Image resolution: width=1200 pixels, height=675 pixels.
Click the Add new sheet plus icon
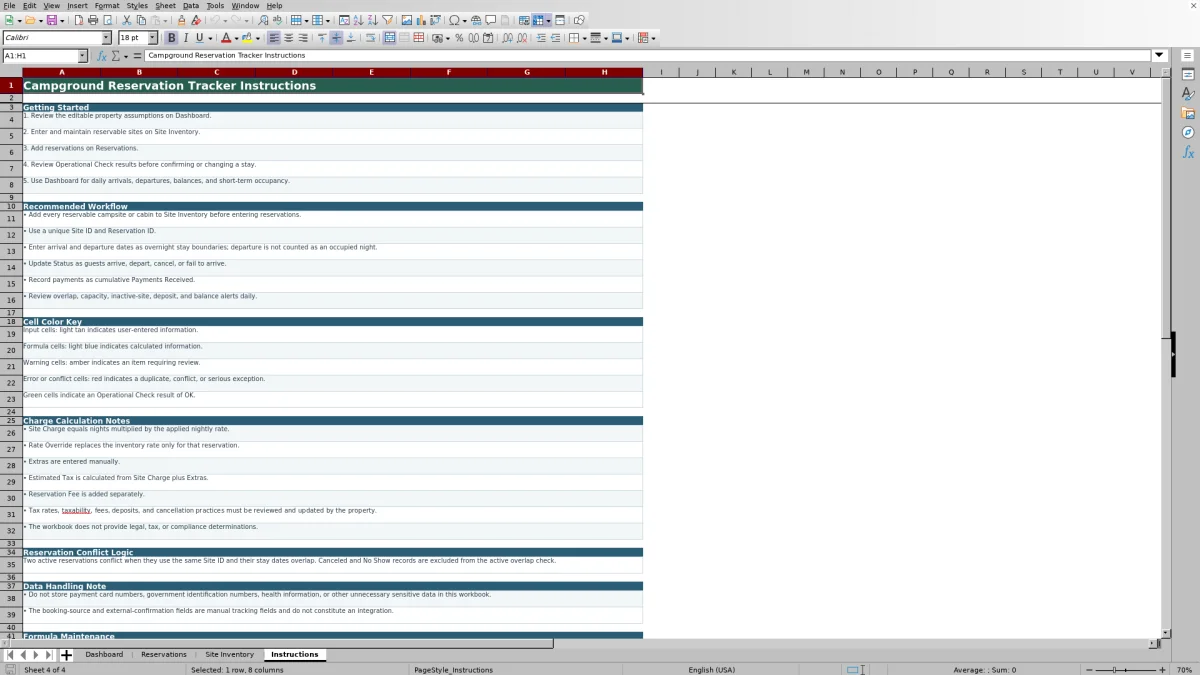[x=66, y=655]
